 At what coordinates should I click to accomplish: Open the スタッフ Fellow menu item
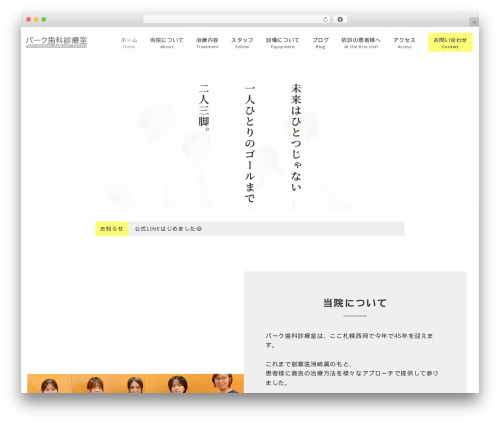click(242, 43)
